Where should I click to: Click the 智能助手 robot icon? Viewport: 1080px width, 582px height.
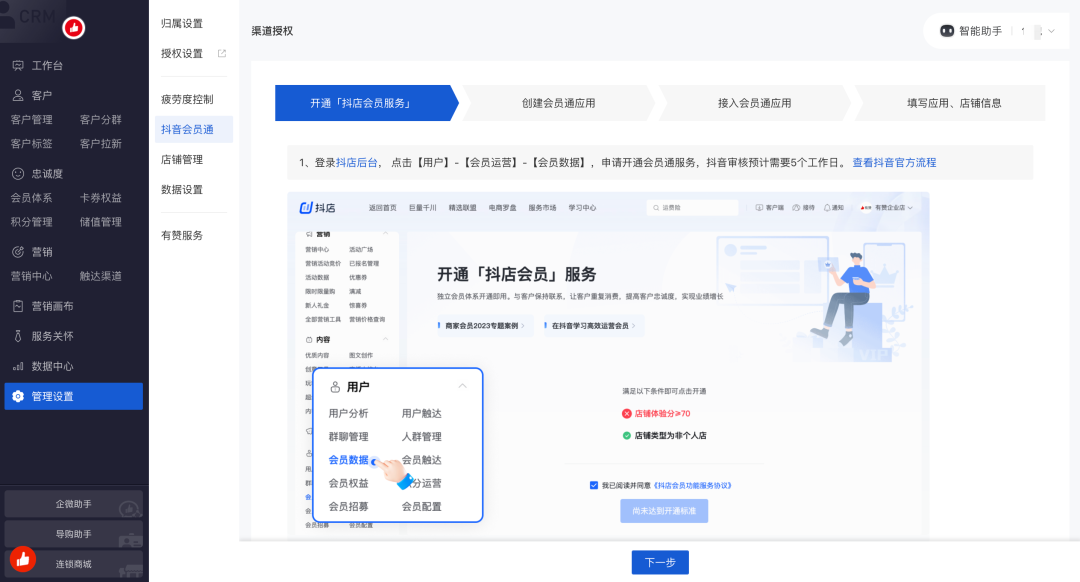tap(947, 31)
